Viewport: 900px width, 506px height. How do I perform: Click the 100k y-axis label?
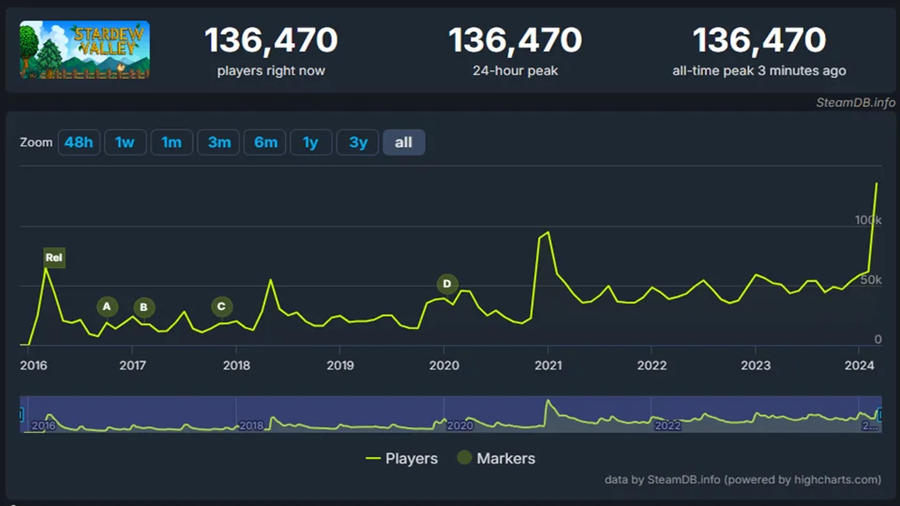point(868,220)
